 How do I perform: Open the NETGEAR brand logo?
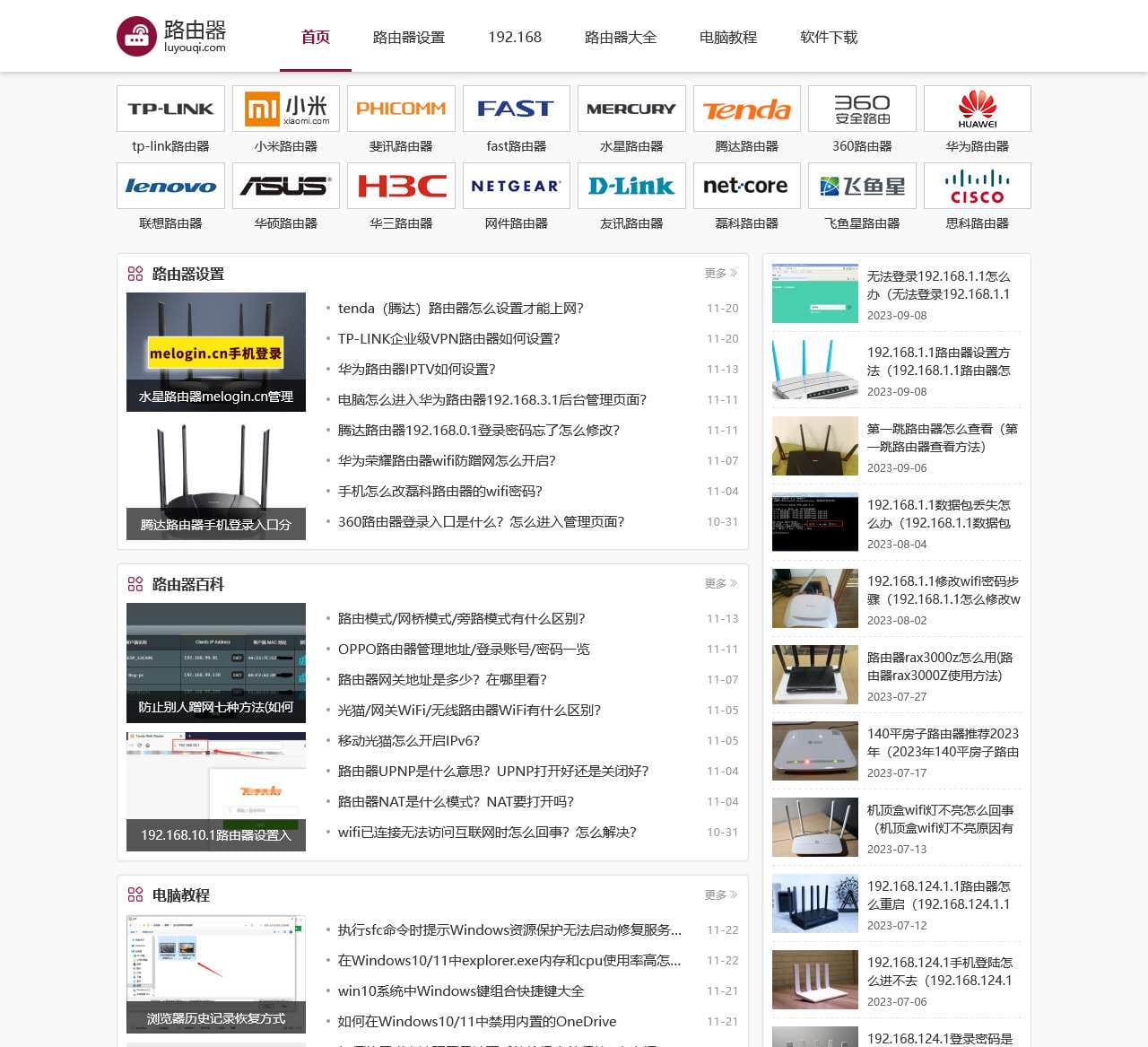pos(517,186)
